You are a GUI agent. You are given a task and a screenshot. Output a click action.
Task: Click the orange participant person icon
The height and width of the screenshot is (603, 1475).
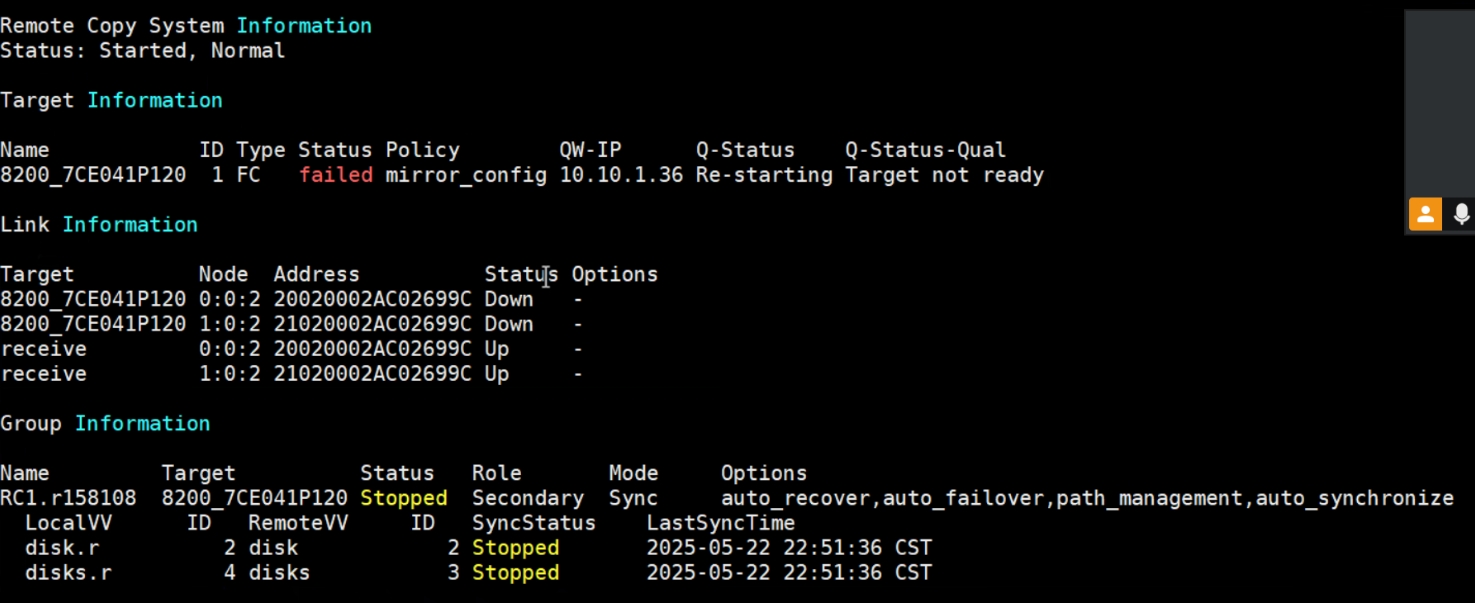coord(1425,214)
